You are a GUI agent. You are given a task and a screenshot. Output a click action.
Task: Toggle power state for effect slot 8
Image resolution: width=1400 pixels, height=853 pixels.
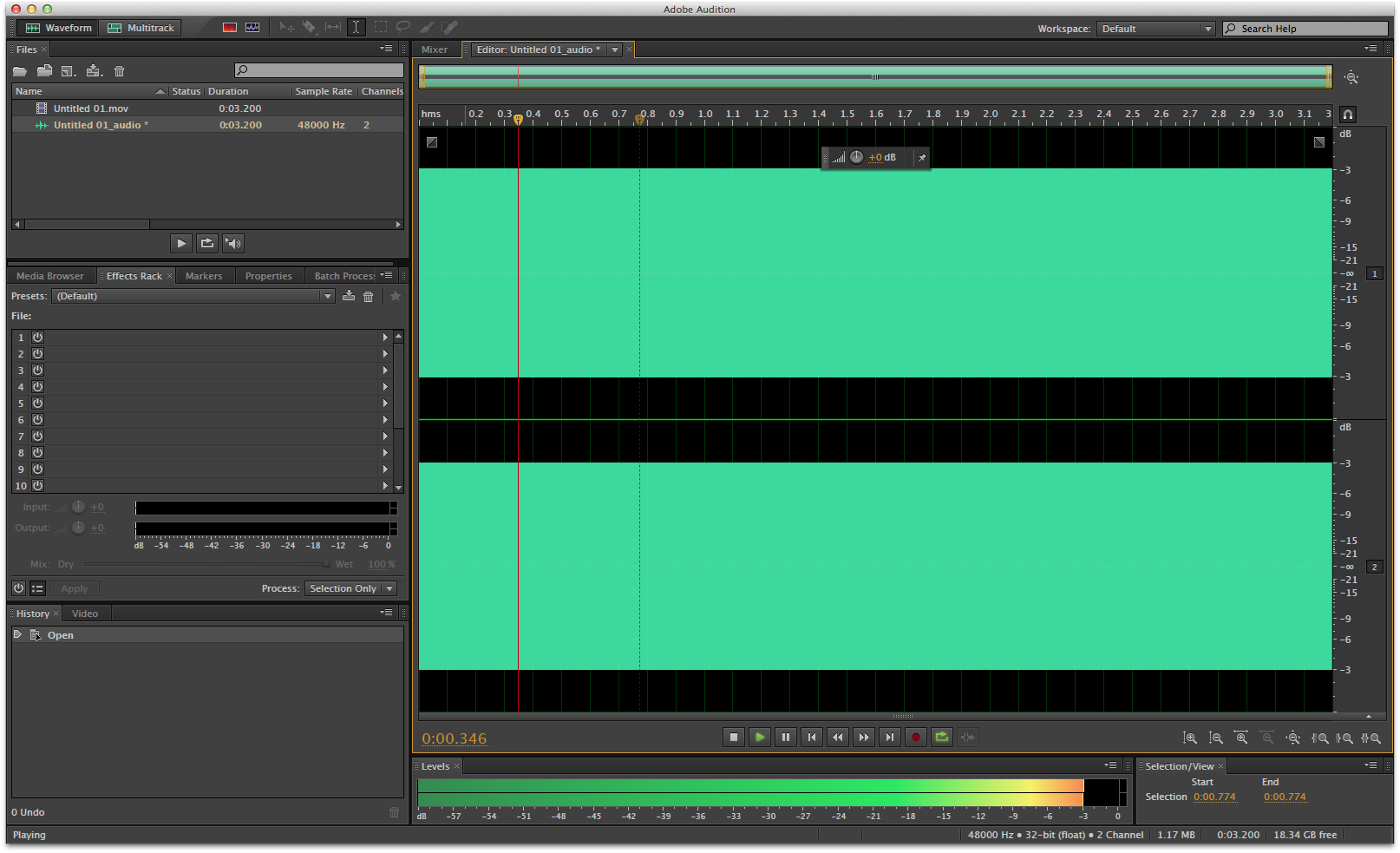38,453
